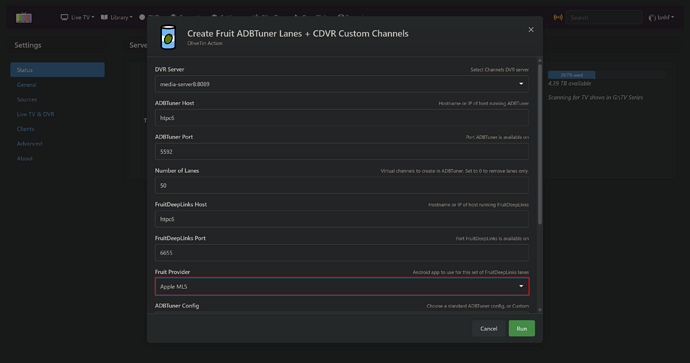Close the Create Fruit ADBTuner dialog
690x363 pixels.
pyautogui.click(x=531, y=29)
